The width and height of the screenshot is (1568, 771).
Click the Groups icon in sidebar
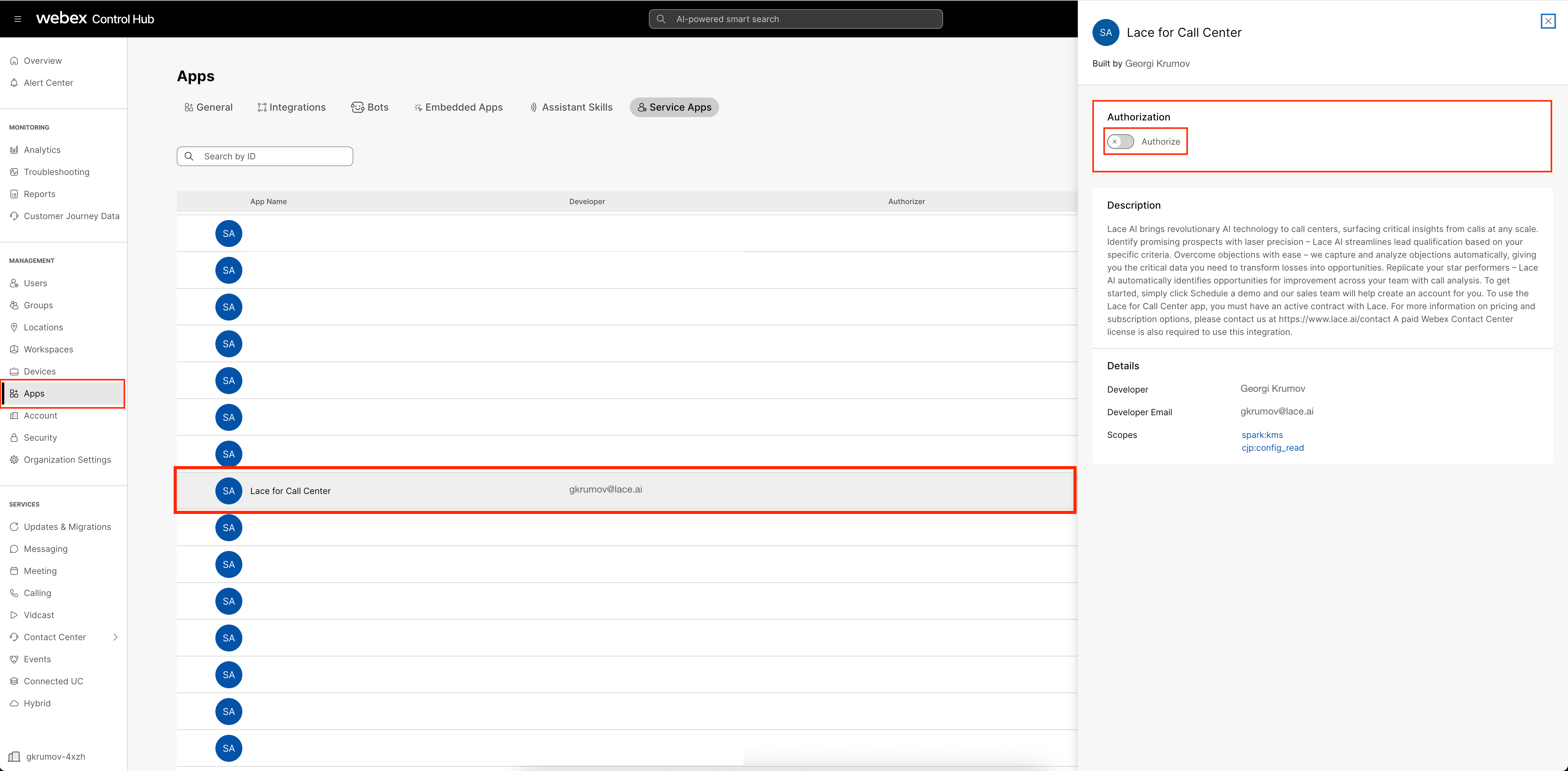14,305
